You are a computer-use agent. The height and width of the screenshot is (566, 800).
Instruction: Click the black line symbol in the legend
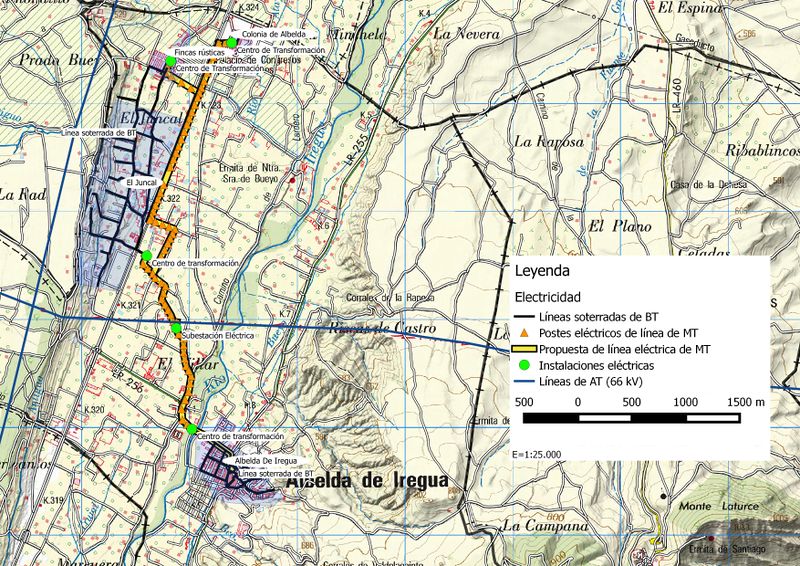tap(525, 315)
